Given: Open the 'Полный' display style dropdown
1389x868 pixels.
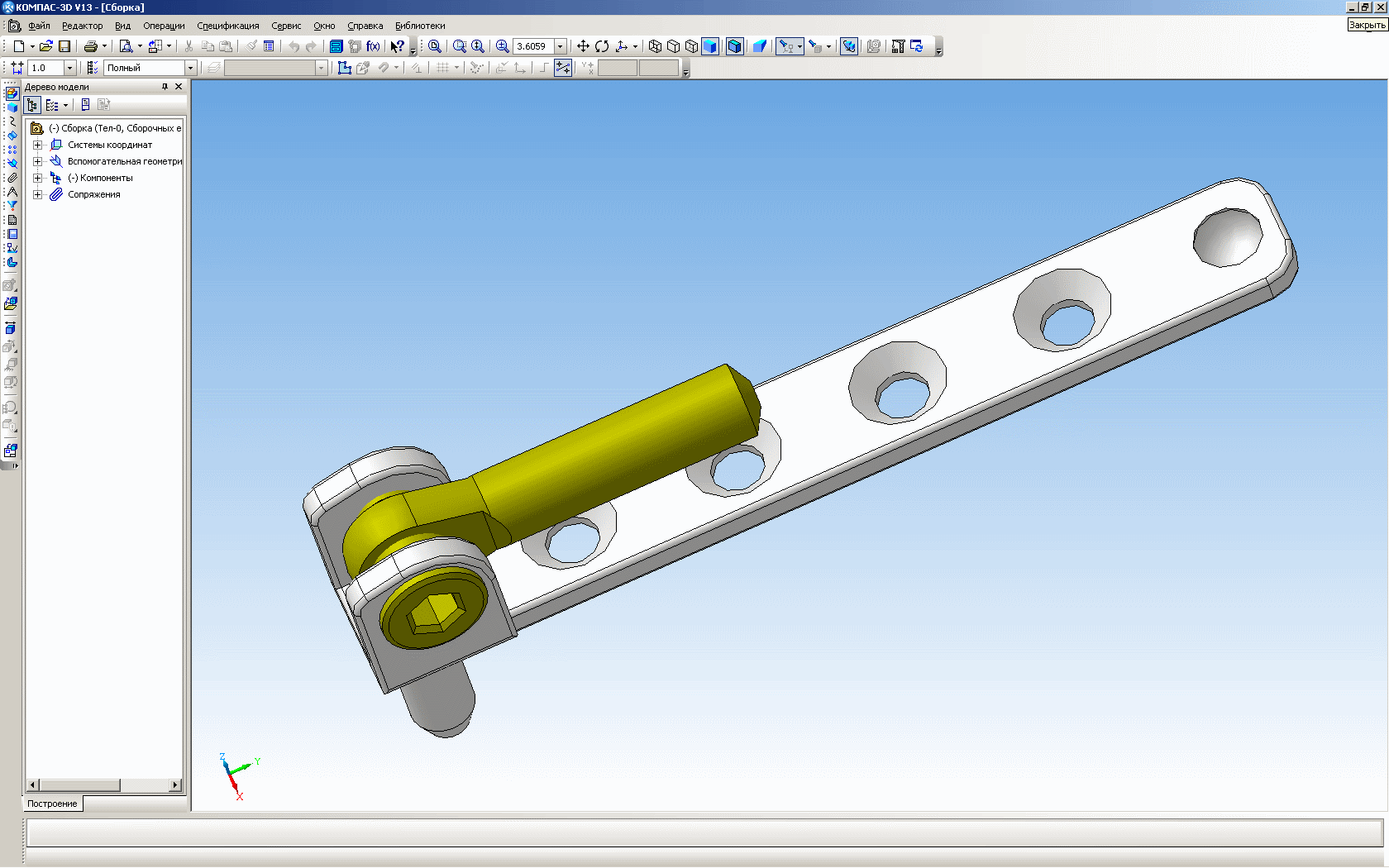Looking at the screenshot, I should click(190, 68).
